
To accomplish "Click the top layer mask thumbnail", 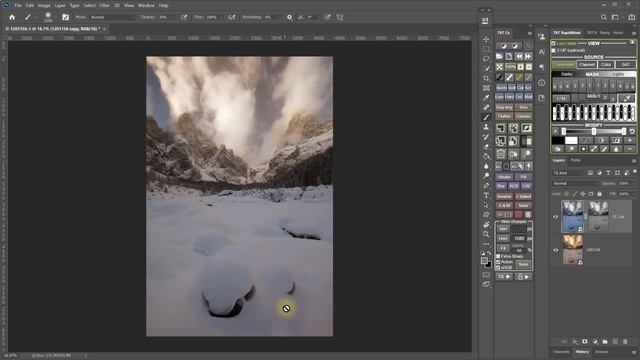I will point(598,217).
